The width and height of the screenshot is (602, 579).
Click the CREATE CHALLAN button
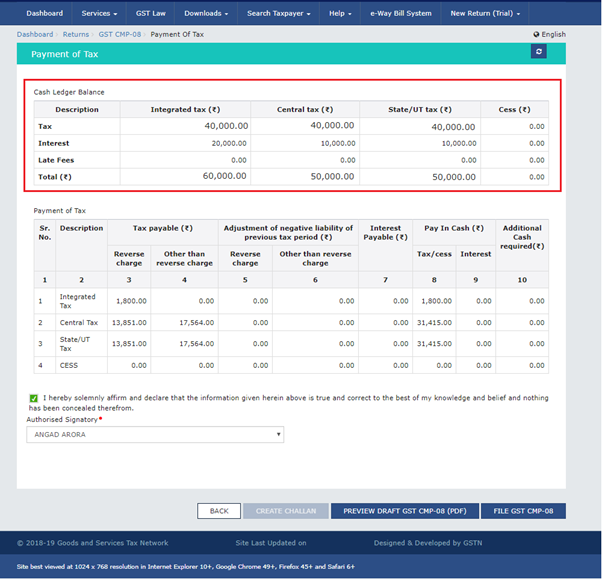(x=285, y=511)
